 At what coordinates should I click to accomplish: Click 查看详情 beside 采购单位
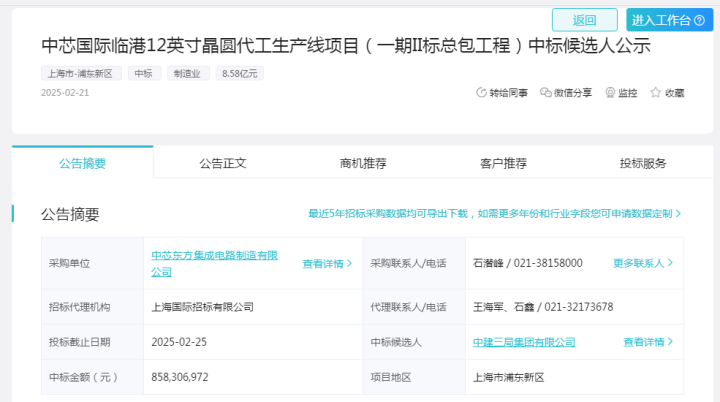pos(327,264)
